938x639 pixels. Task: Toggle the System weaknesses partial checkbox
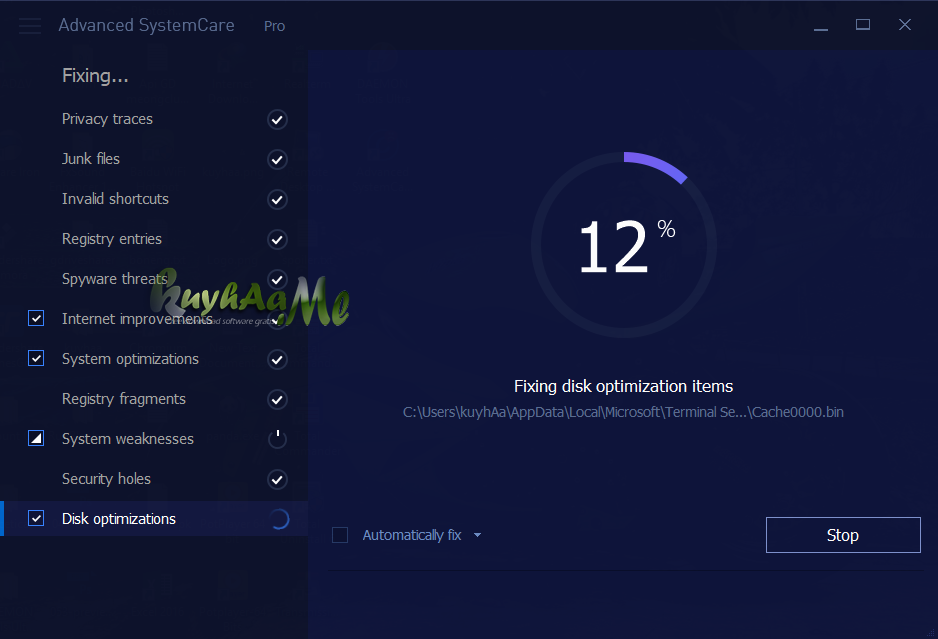point(36,439)
